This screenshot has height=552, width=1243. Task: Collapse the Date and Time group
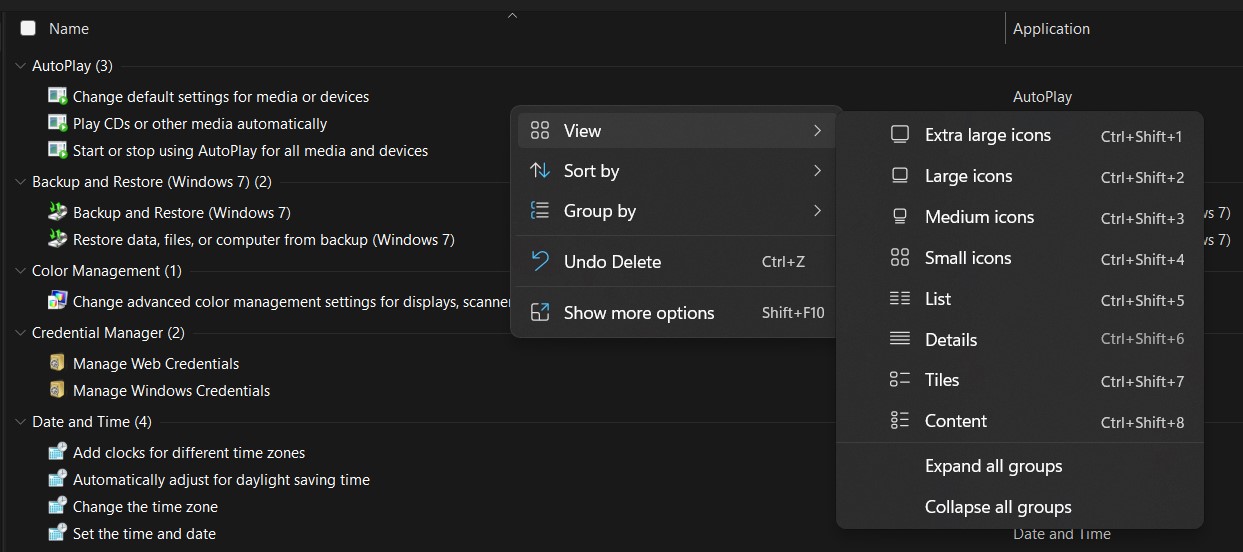[20, 421]
